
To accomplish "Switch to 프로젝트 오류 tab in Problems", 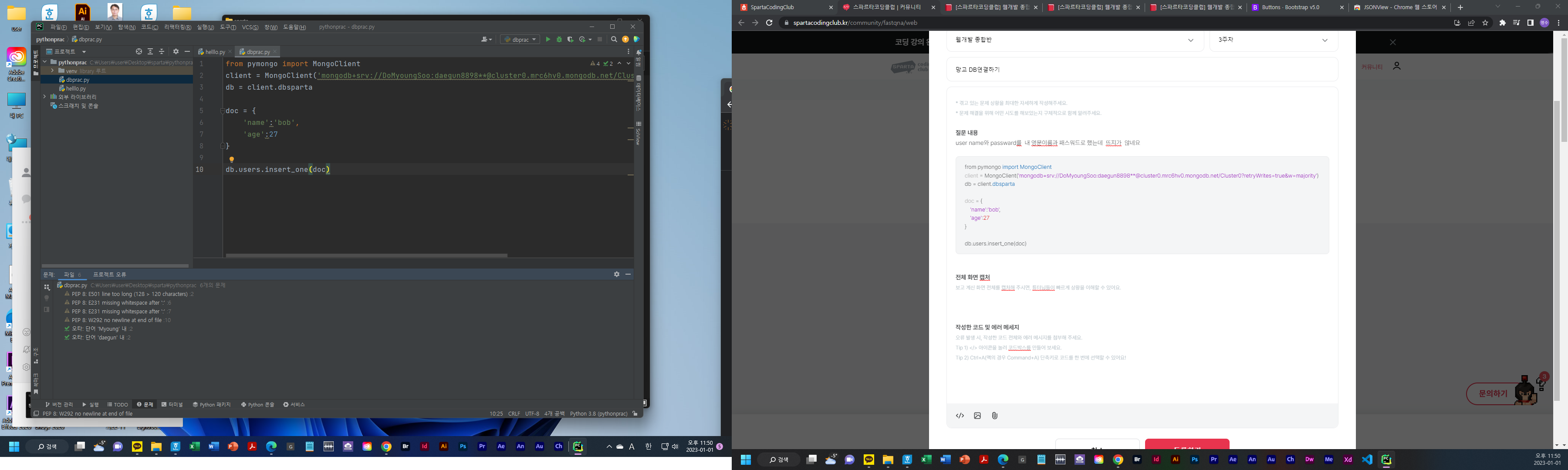I will [110, 275].
